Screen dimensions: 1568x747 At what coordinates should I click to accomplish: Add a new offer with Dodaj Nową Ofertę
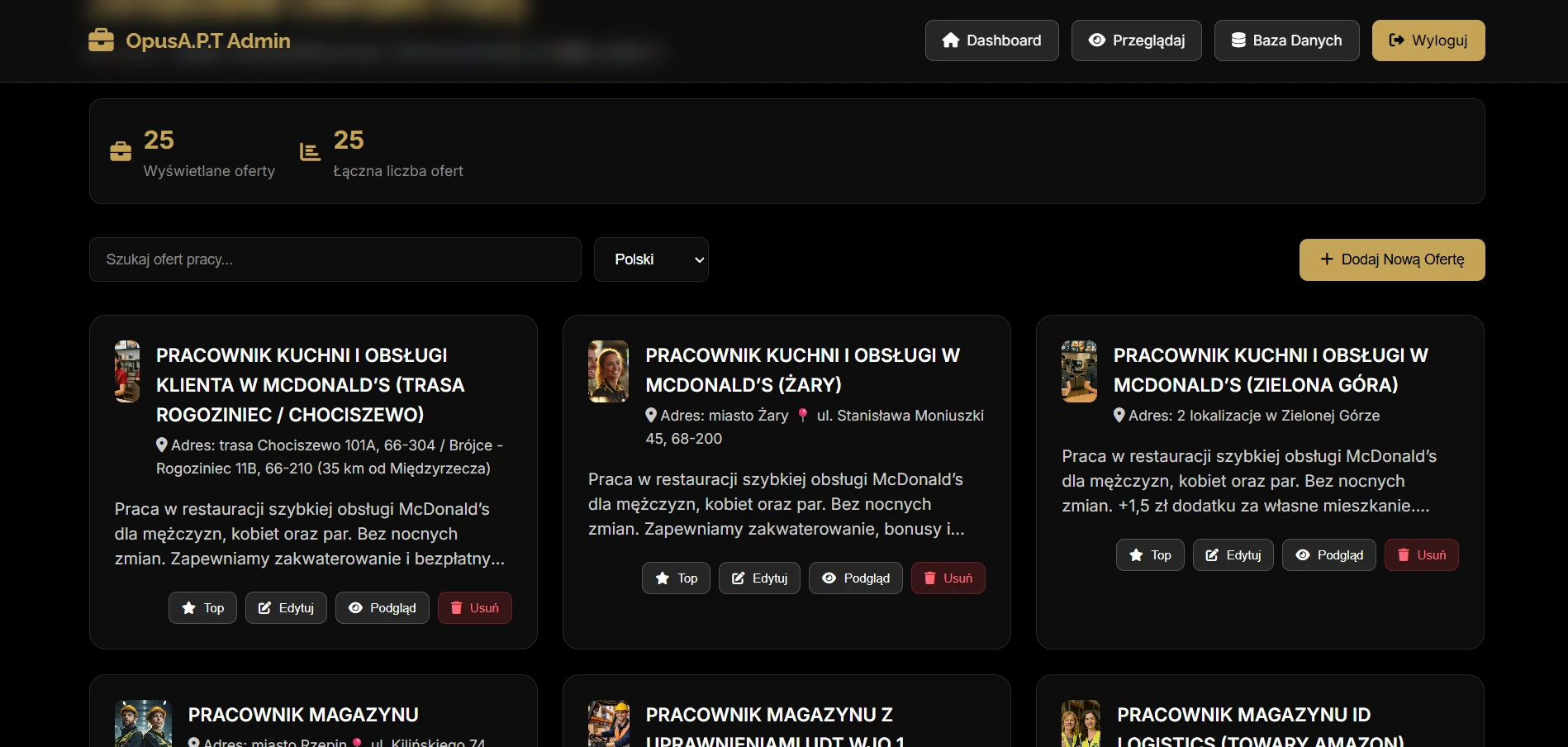pos(1392,259)
